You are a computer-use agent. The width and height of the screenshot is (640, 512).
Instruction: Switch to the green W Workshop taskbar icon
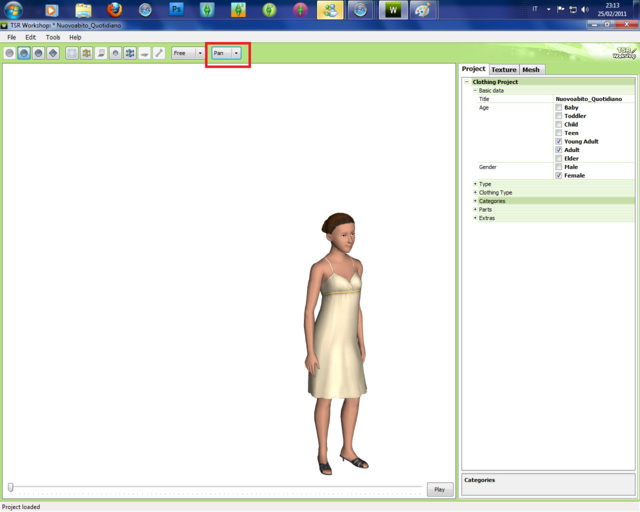pyautogui.click(x=393, y=10)
